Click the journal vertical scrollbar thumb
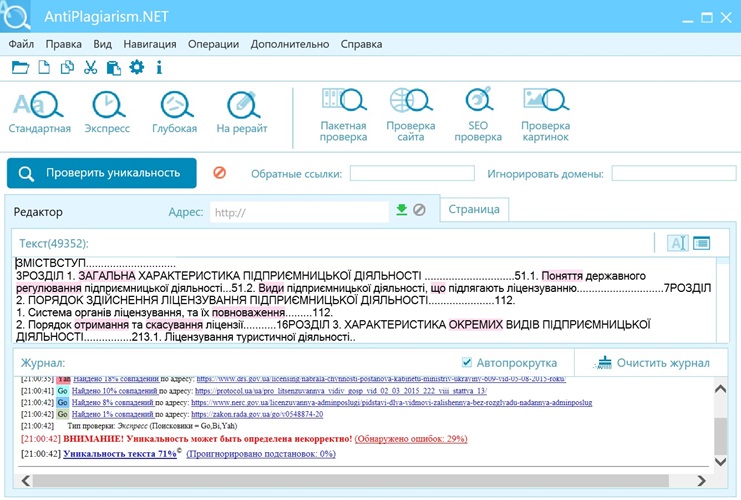Screen dimensions: 741x500 [x=720, y=436]
